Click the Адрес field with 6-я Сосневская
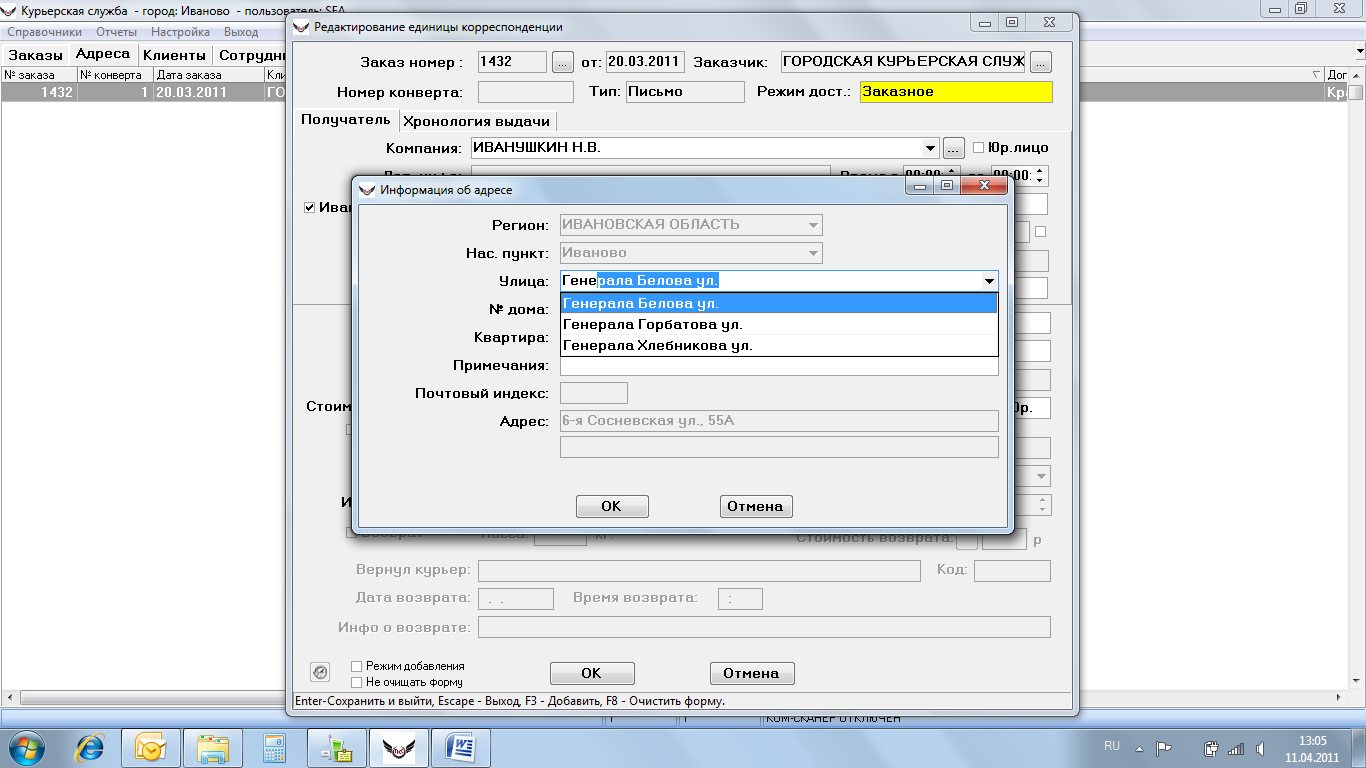1366x768 pixels. point(779,421)
